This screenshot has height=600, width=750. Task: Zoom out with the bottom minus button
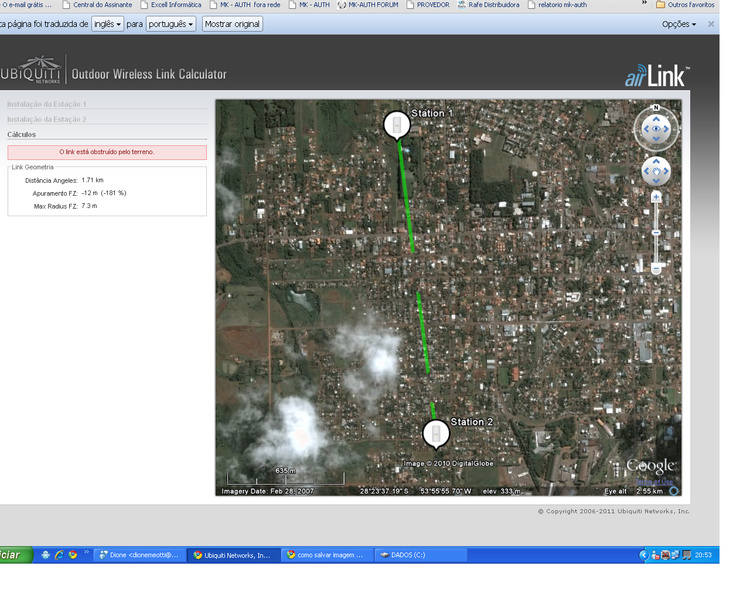(656, 270)
